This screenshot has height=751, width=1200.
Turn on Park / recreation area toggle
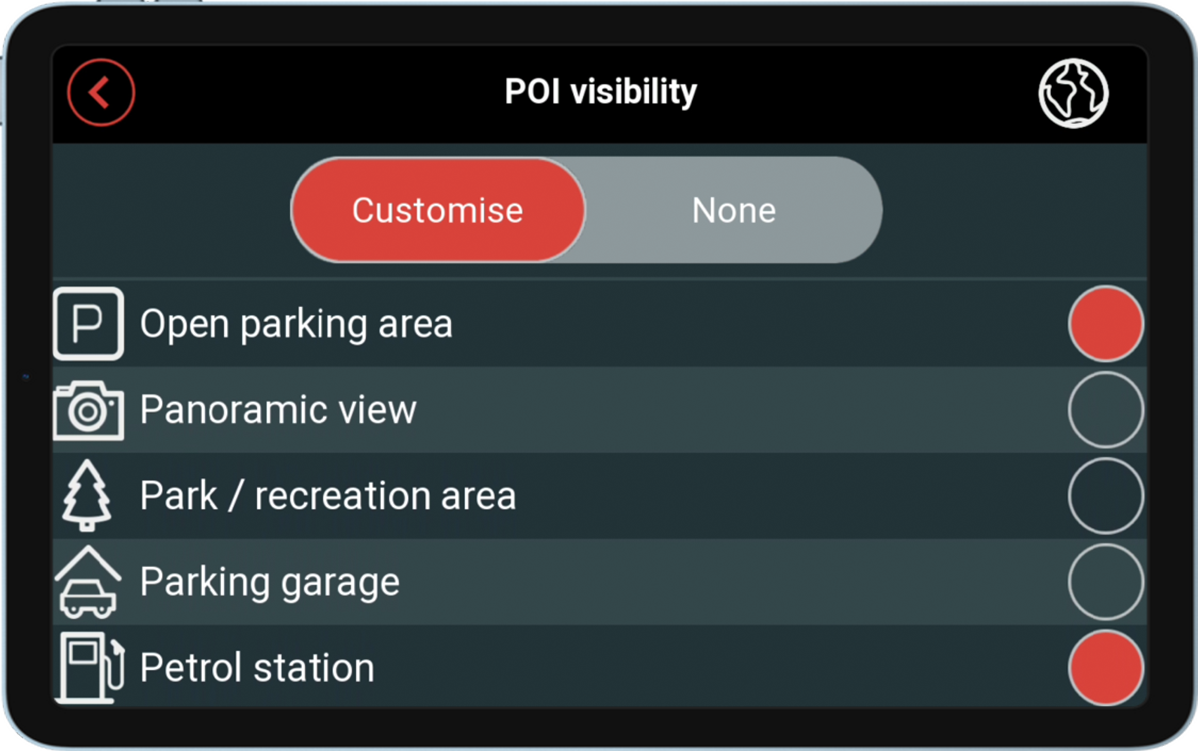click(1105, 496)
